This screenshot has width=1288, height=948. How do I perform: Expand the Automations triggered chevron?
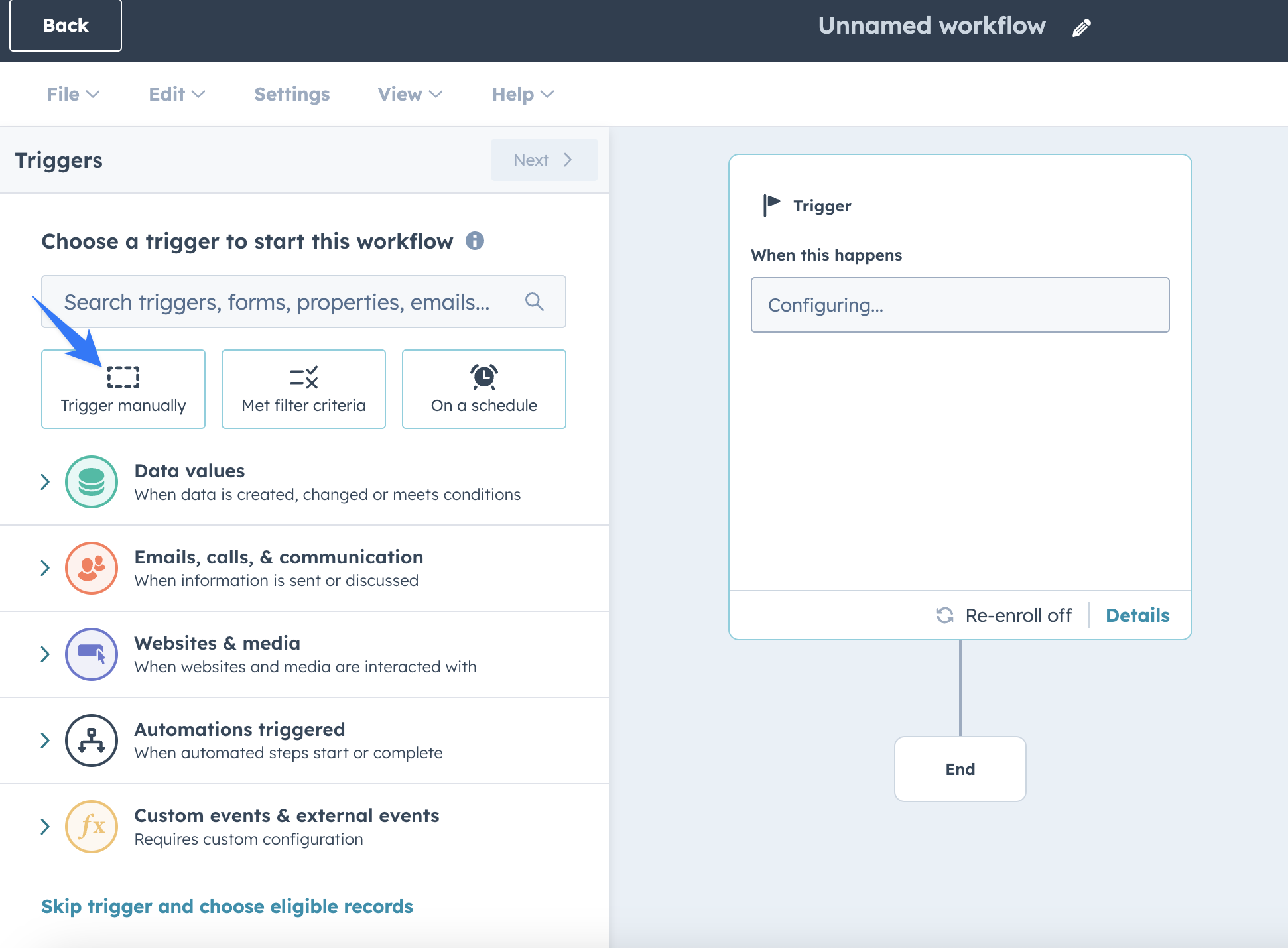[x=45, y=741]
